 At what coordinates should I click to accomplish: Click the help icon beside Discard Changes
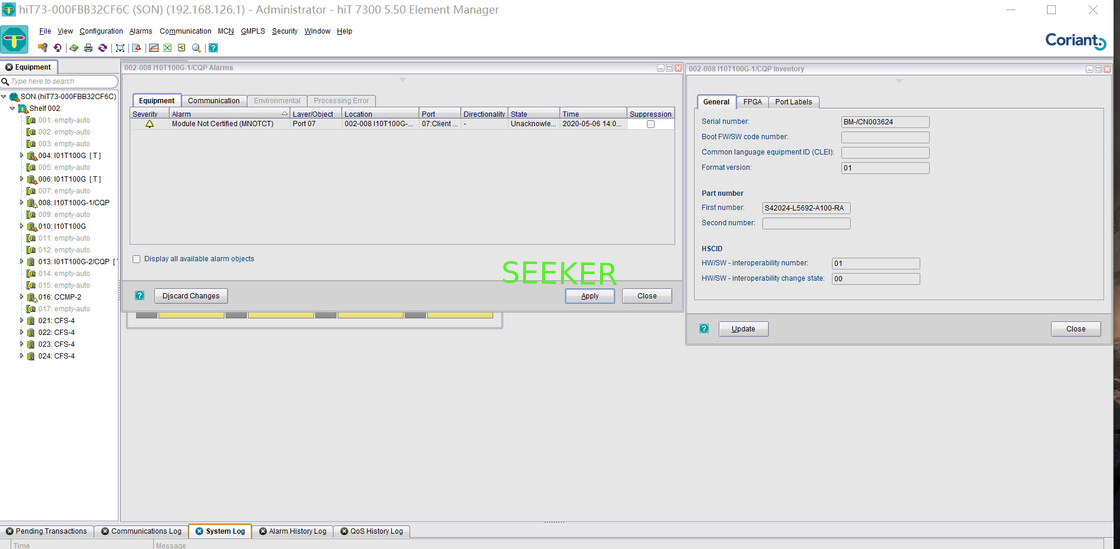pyautogui.click(x=140, y=296)
